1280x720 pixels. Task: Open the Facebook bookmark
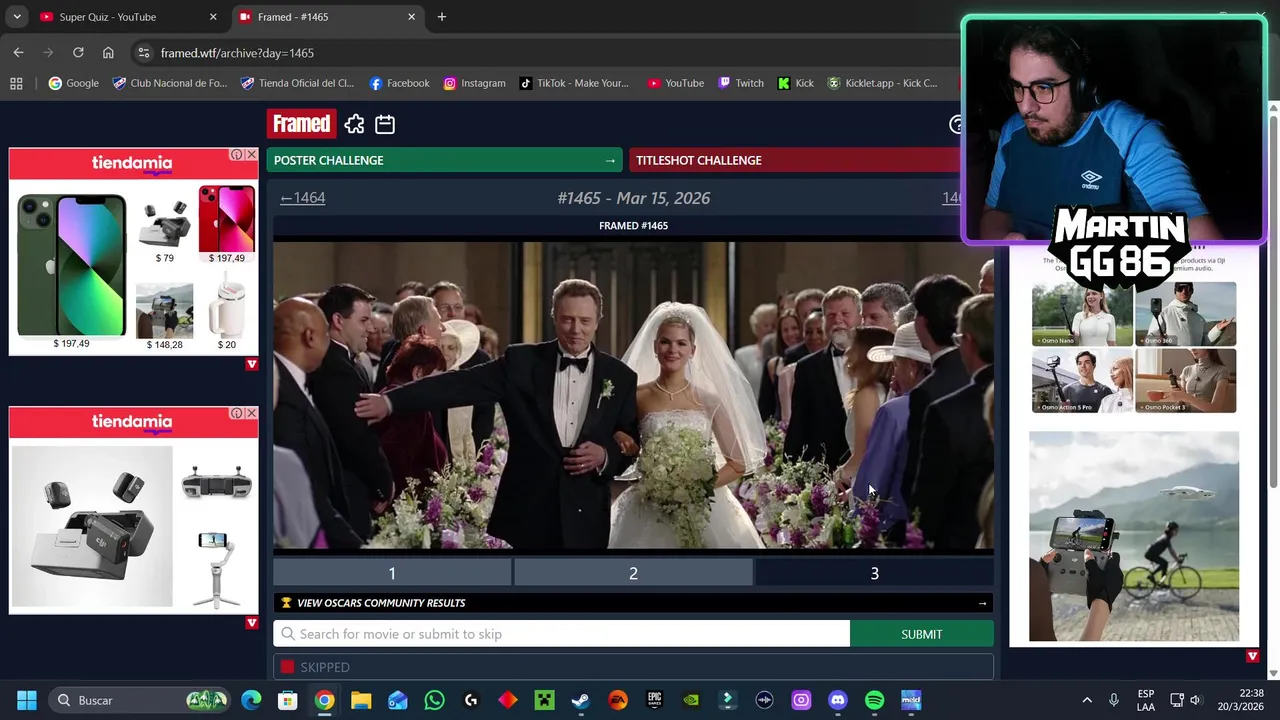point(399,83)
